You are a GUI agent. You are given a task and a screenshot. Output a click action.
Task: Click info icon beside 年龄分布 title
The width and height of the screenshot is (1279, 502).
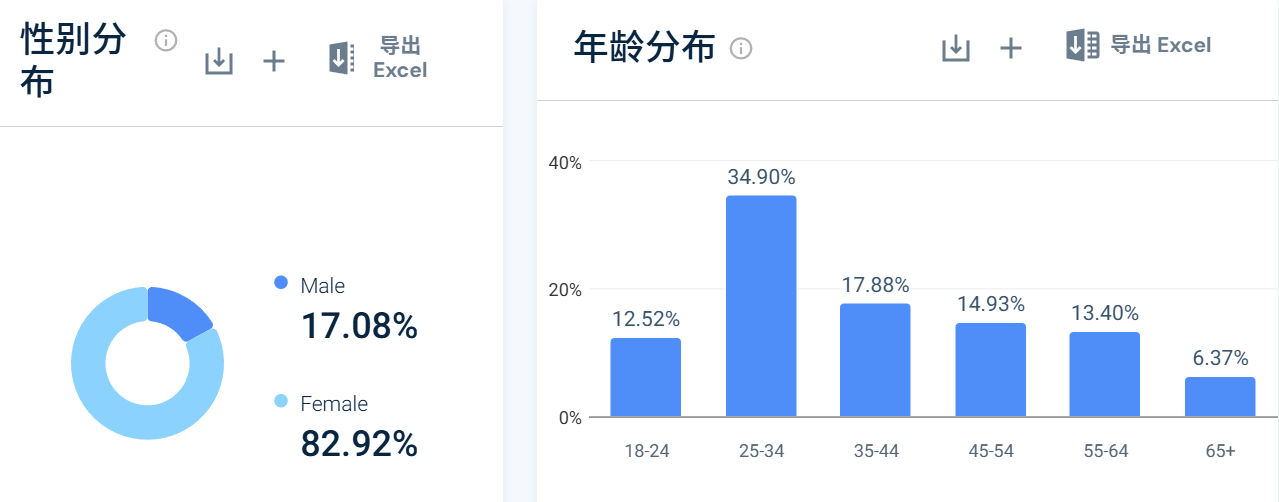[741, 48]
